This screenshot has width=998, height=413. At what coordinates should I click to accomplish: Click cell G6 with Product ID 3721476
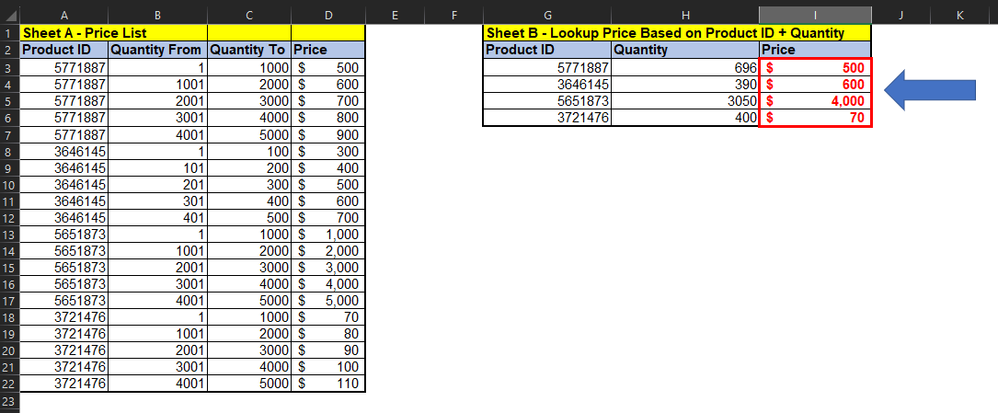547,118
